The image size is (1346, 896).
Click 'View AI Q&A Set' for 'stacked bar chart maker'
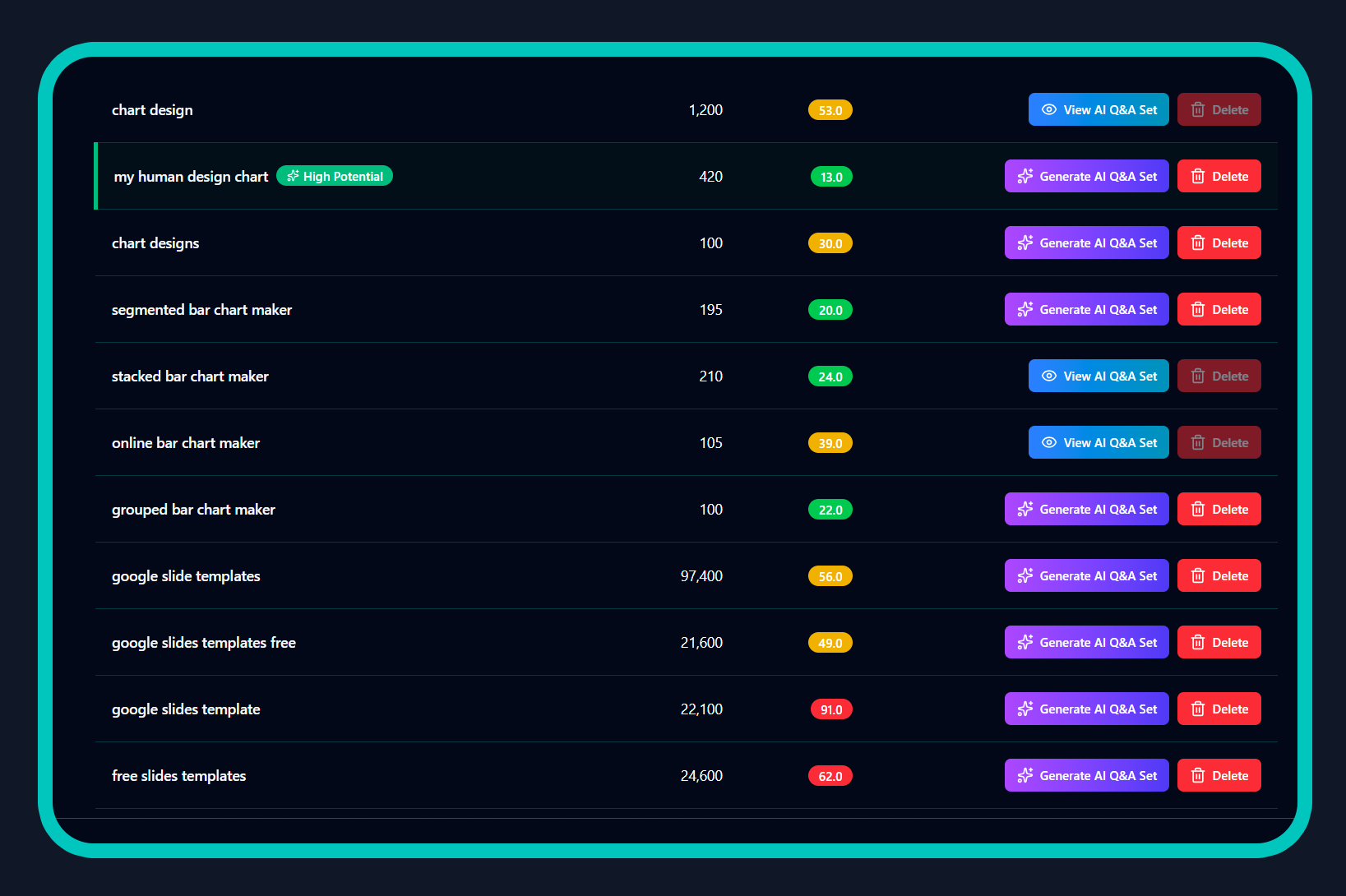click(x=1099, y=376)
